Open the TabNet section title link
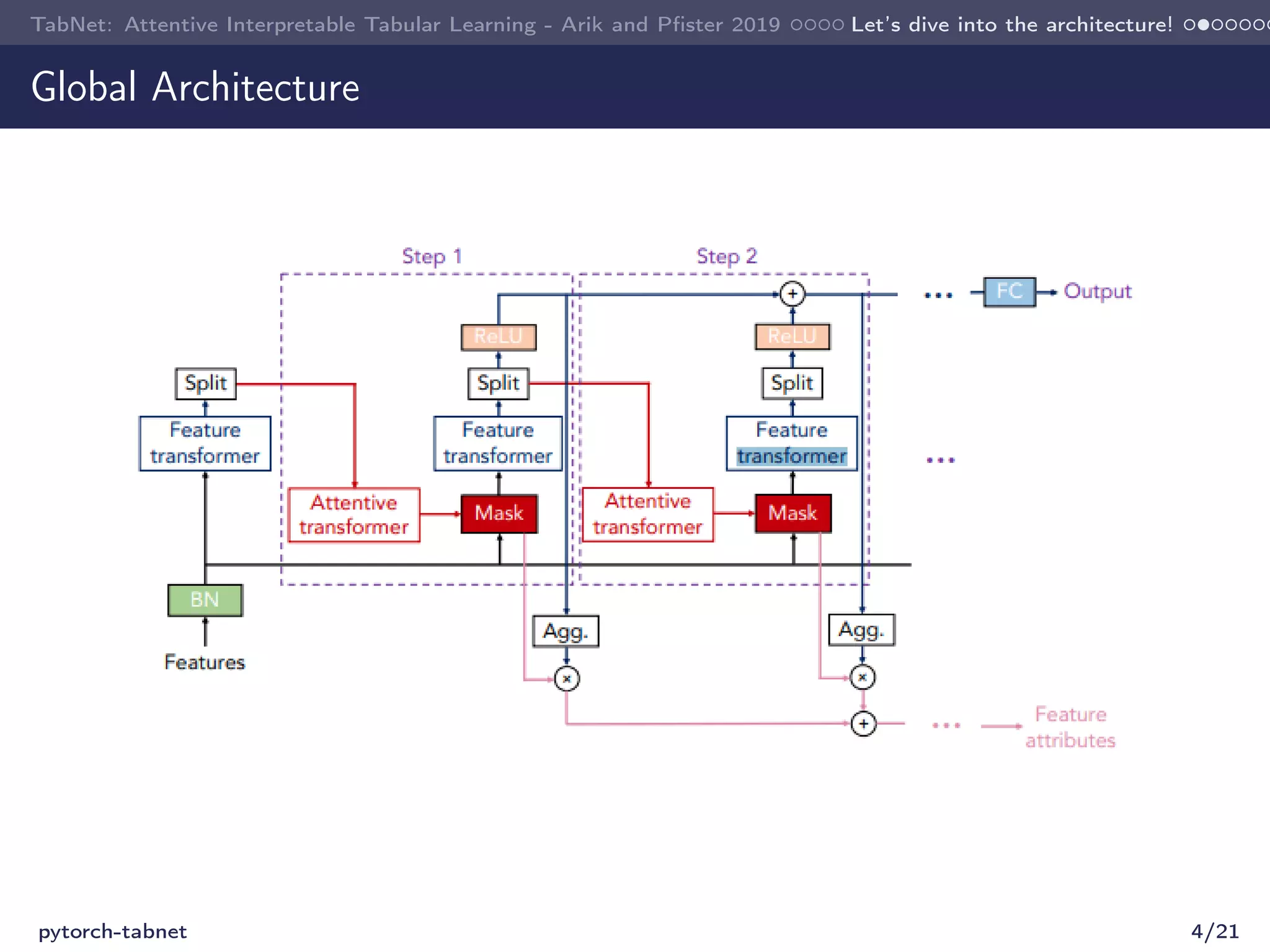Image resolution: width=1270 pixels, height=952 pixels. coord(406,24)
